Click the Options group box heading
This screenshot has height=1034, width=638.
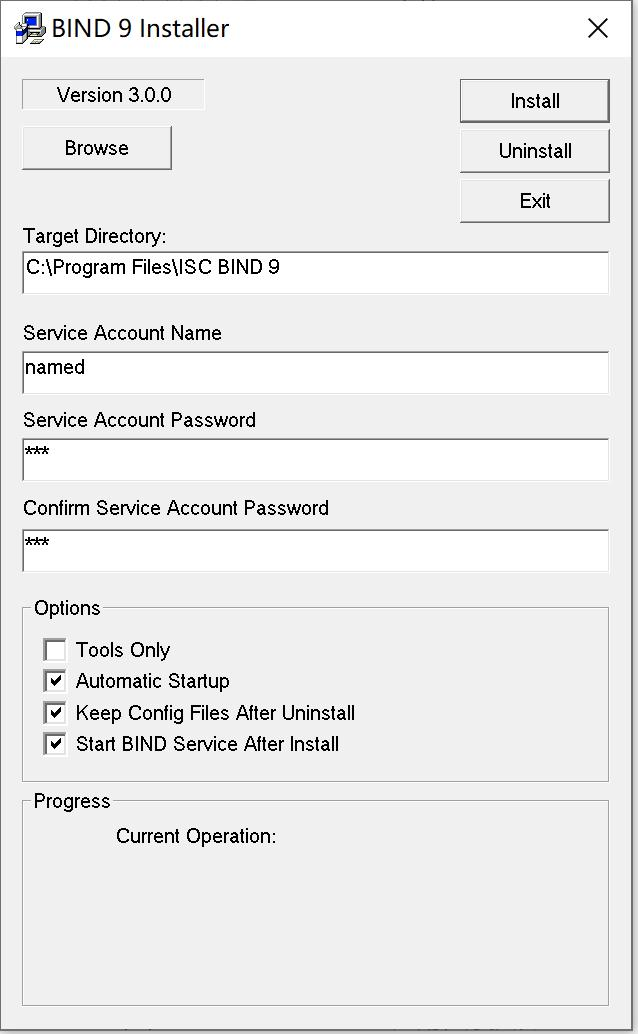click(x=67, y=607)
